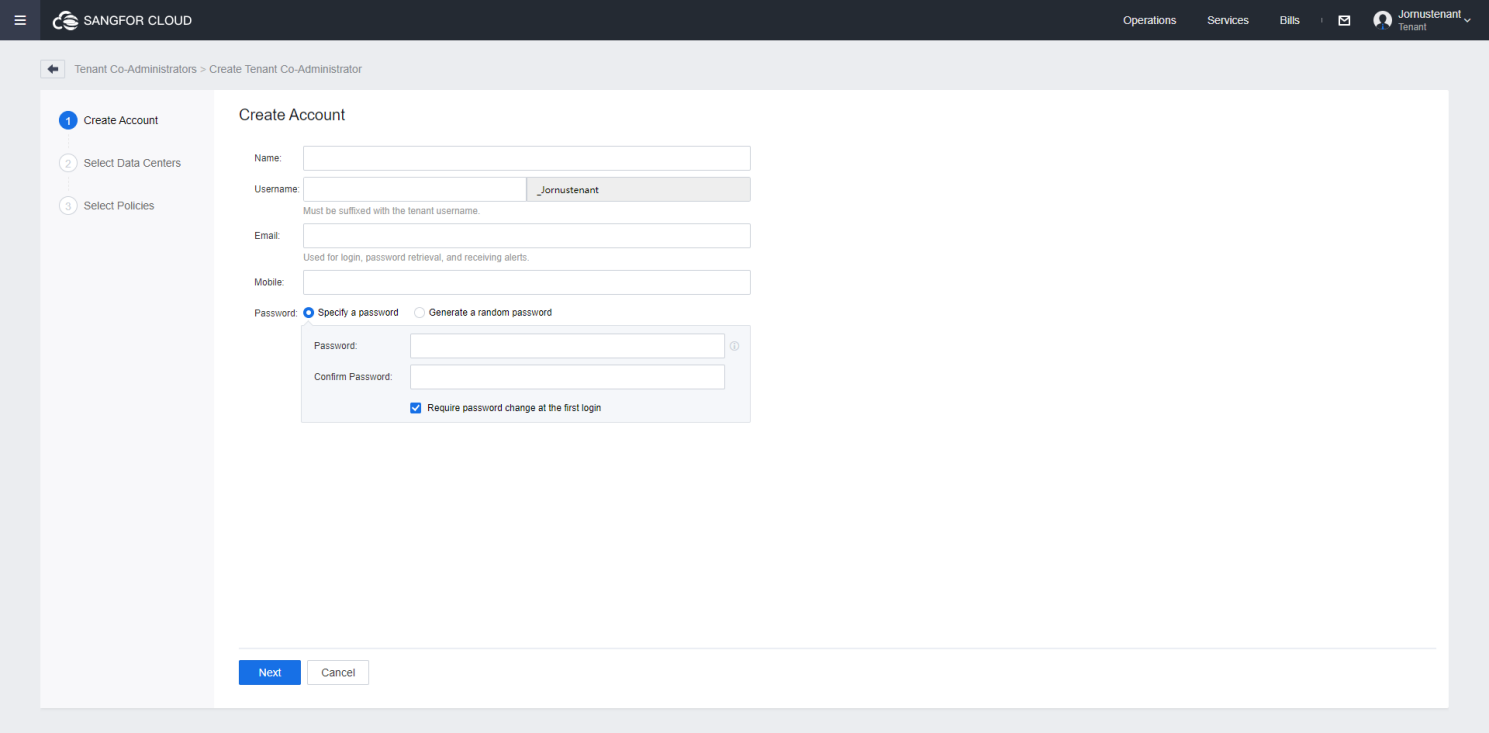Open the mail messages icon
Screen dimensions: 1489x733
click(1344, 20)
